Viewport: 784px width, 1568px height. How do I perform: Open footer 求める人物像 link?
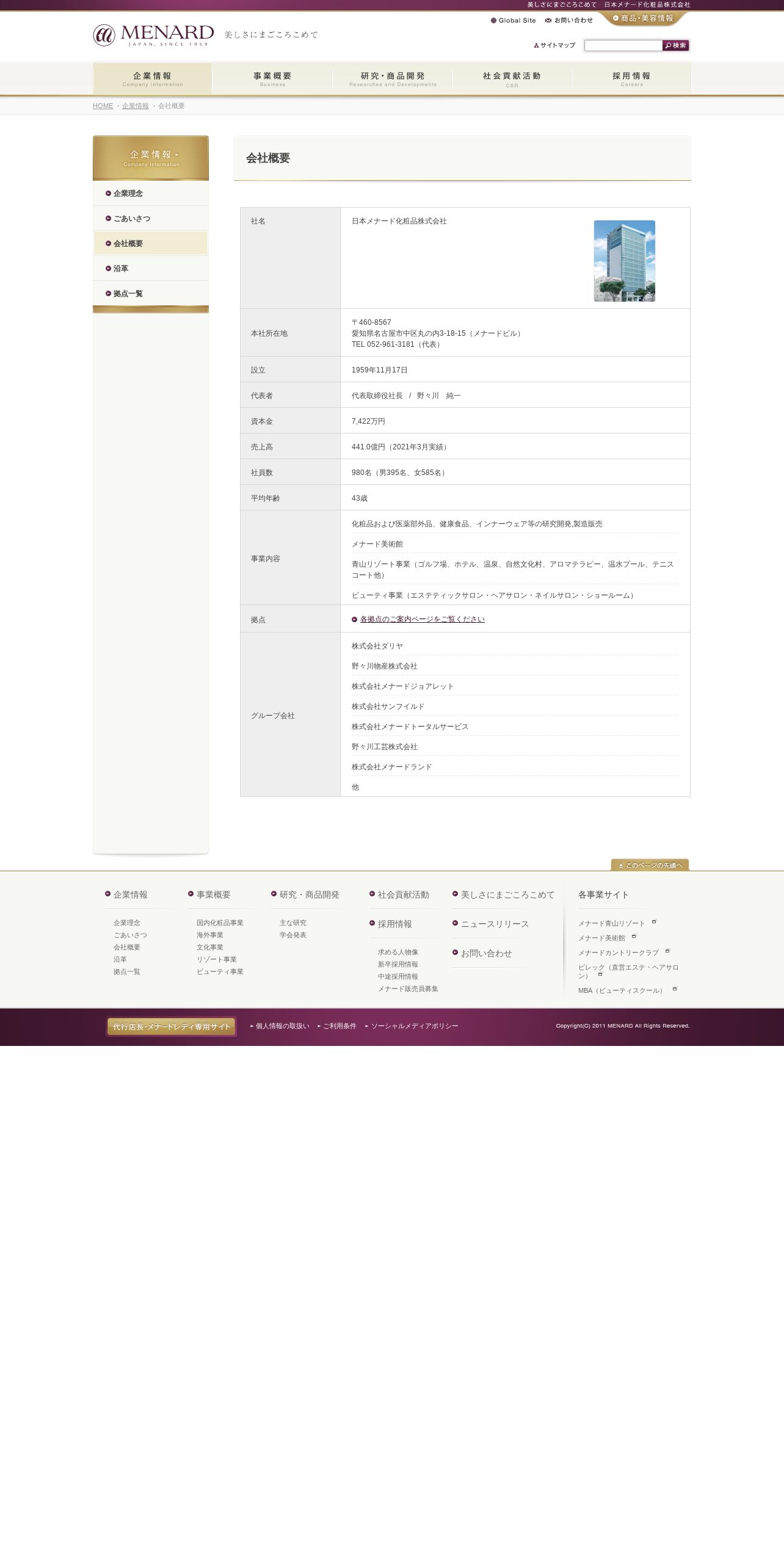pyautogui.click(x=398, y=952)
